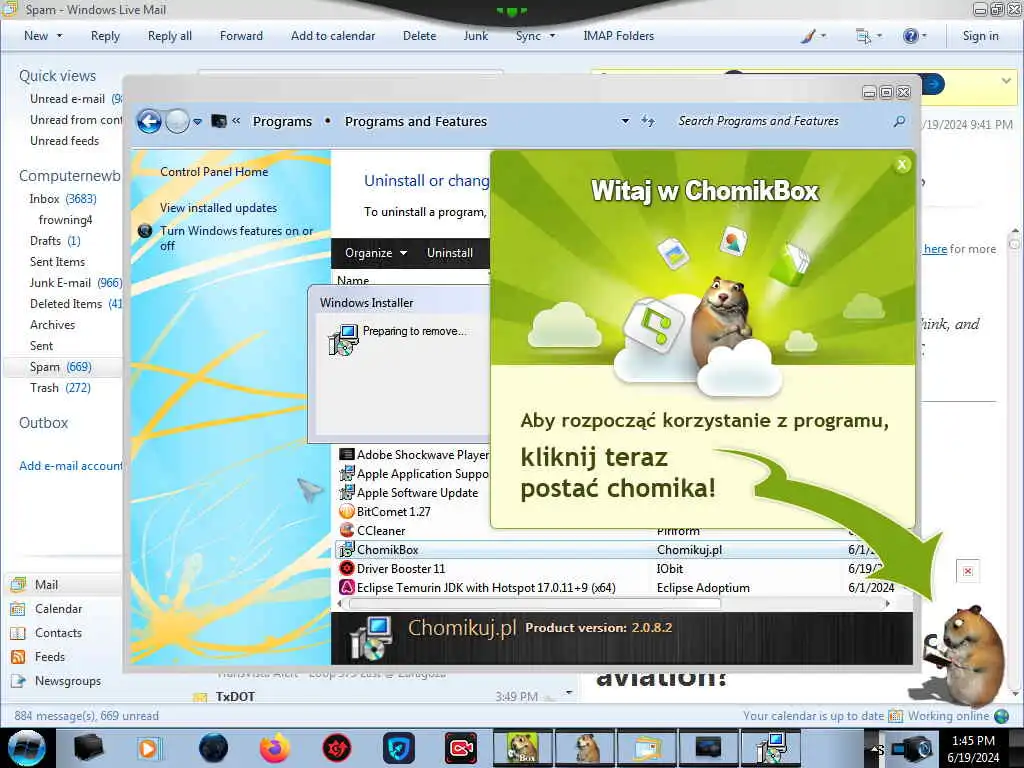Click the address bar refresh icon
The image size is (1024, 768).
point(647,121)
